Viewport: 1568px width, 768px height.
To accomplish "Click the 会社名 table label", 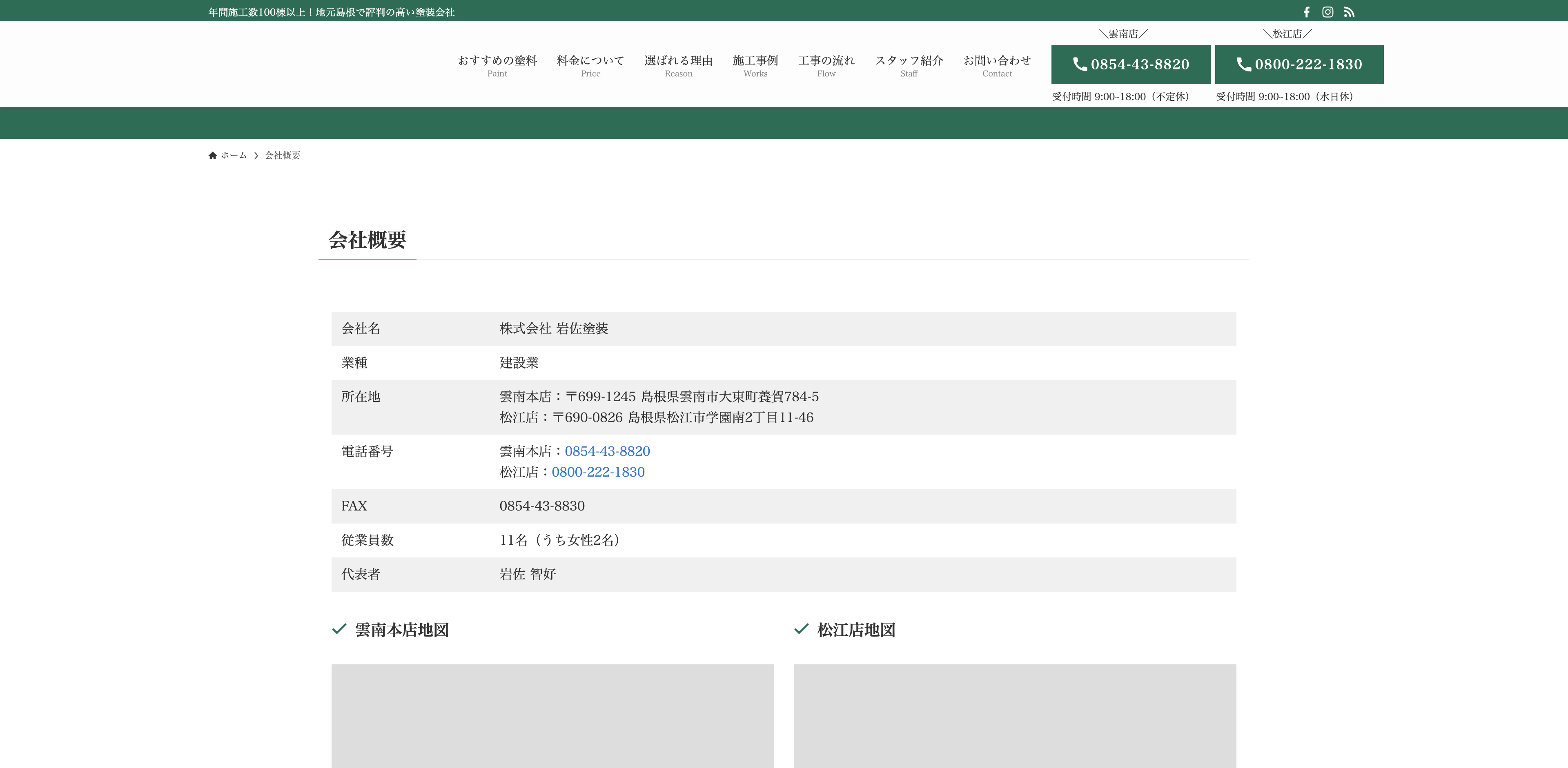I will click(x=360, y=329).
